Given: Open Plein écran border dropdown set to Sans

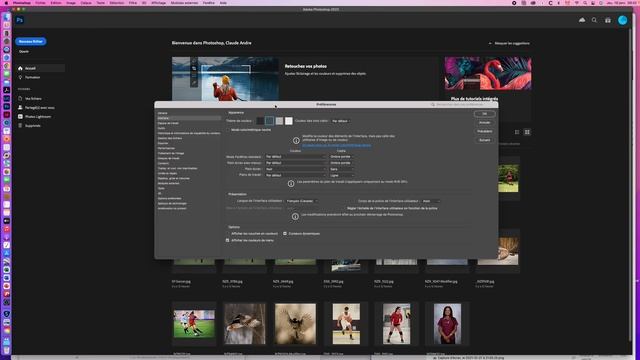Looking at the screenshot, I should tap(341, 169).
